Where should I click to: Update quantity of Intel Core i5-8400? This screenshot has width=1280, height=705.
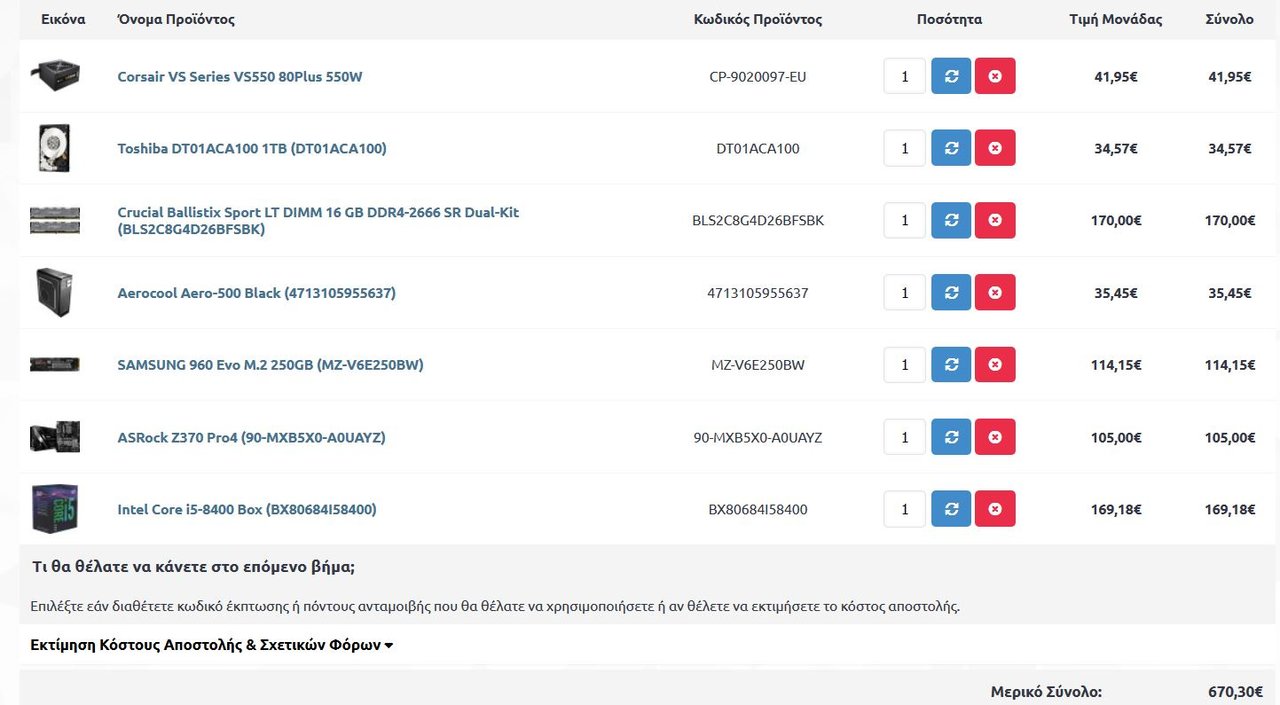click(951, 509)
